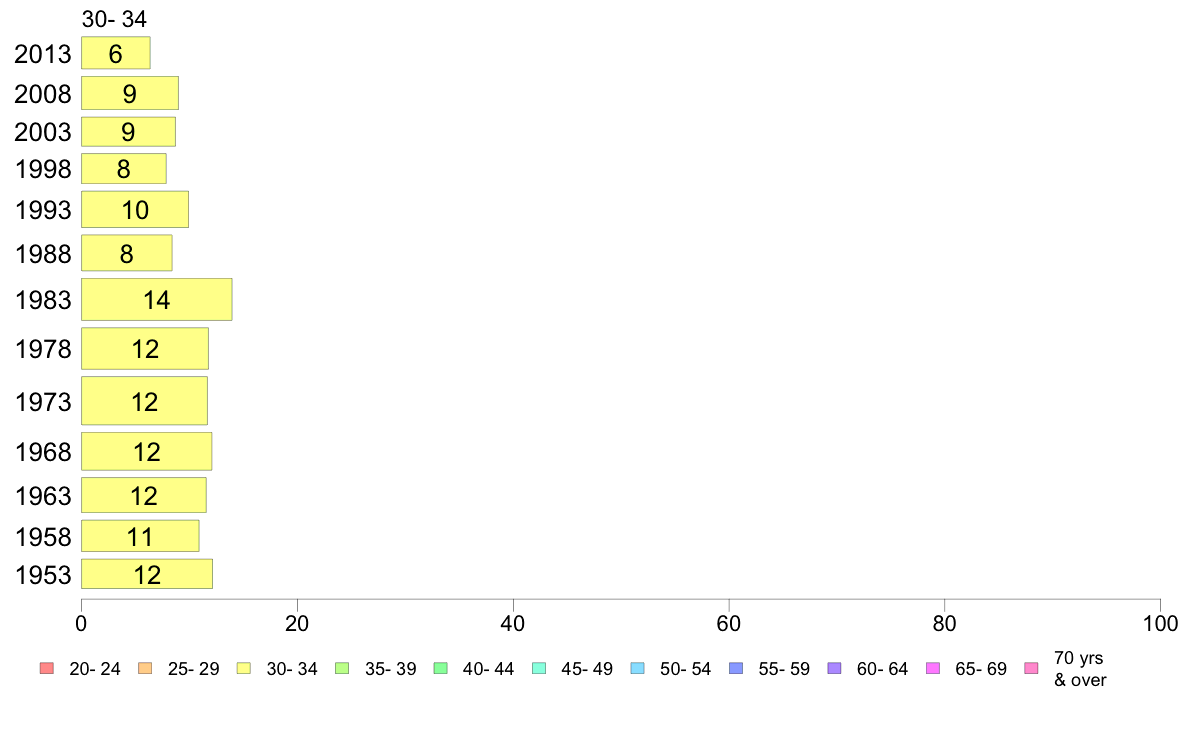Click the 65-69 magenta legend swatch
The height and width of the screenshot is (736, 1188).
pos(933,669)
